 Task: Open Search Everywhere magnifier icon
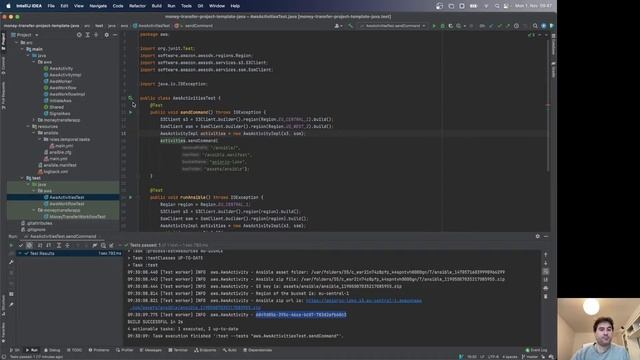(x=535, y=26)
